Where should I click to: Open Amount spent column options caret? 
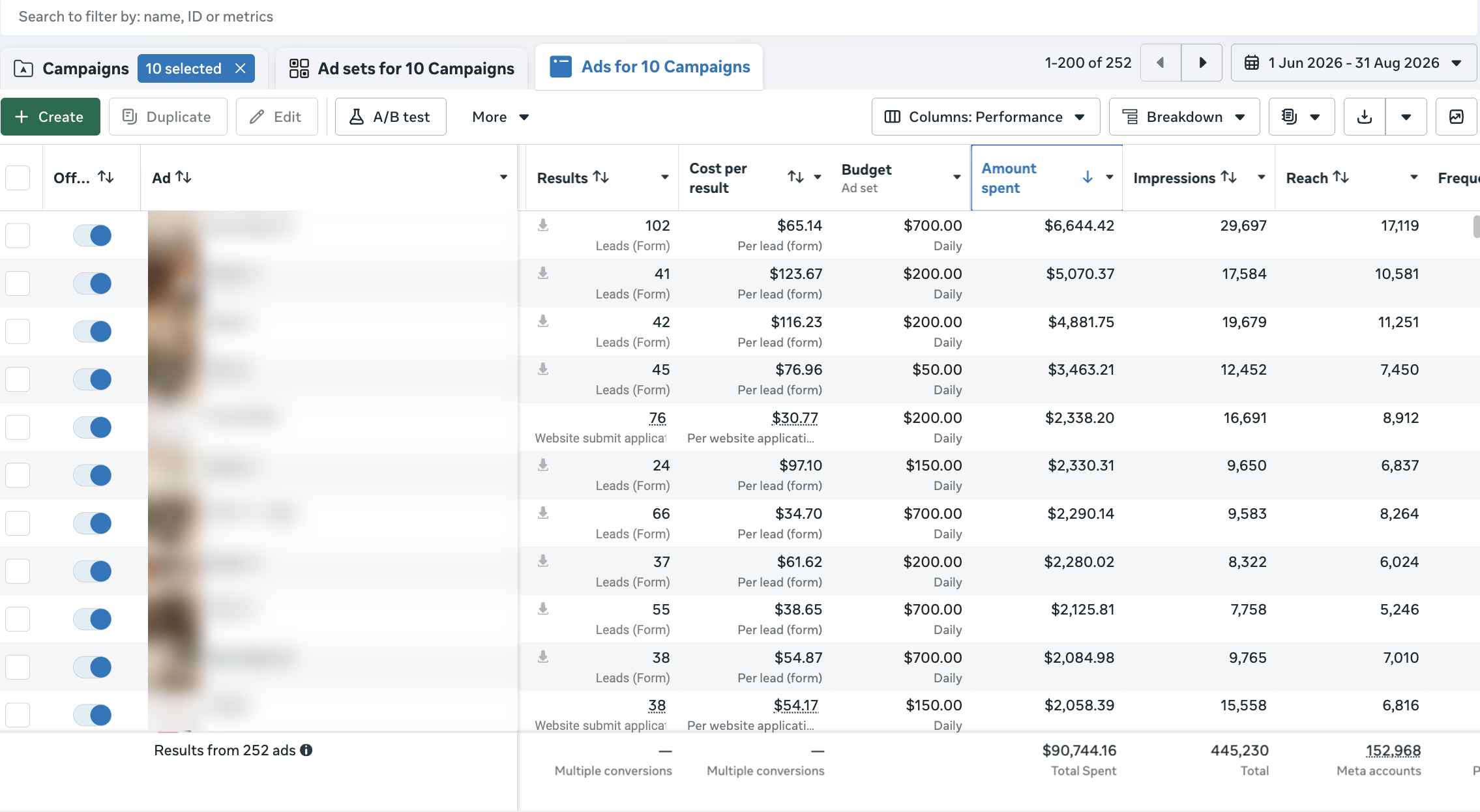click(1110, 177)
